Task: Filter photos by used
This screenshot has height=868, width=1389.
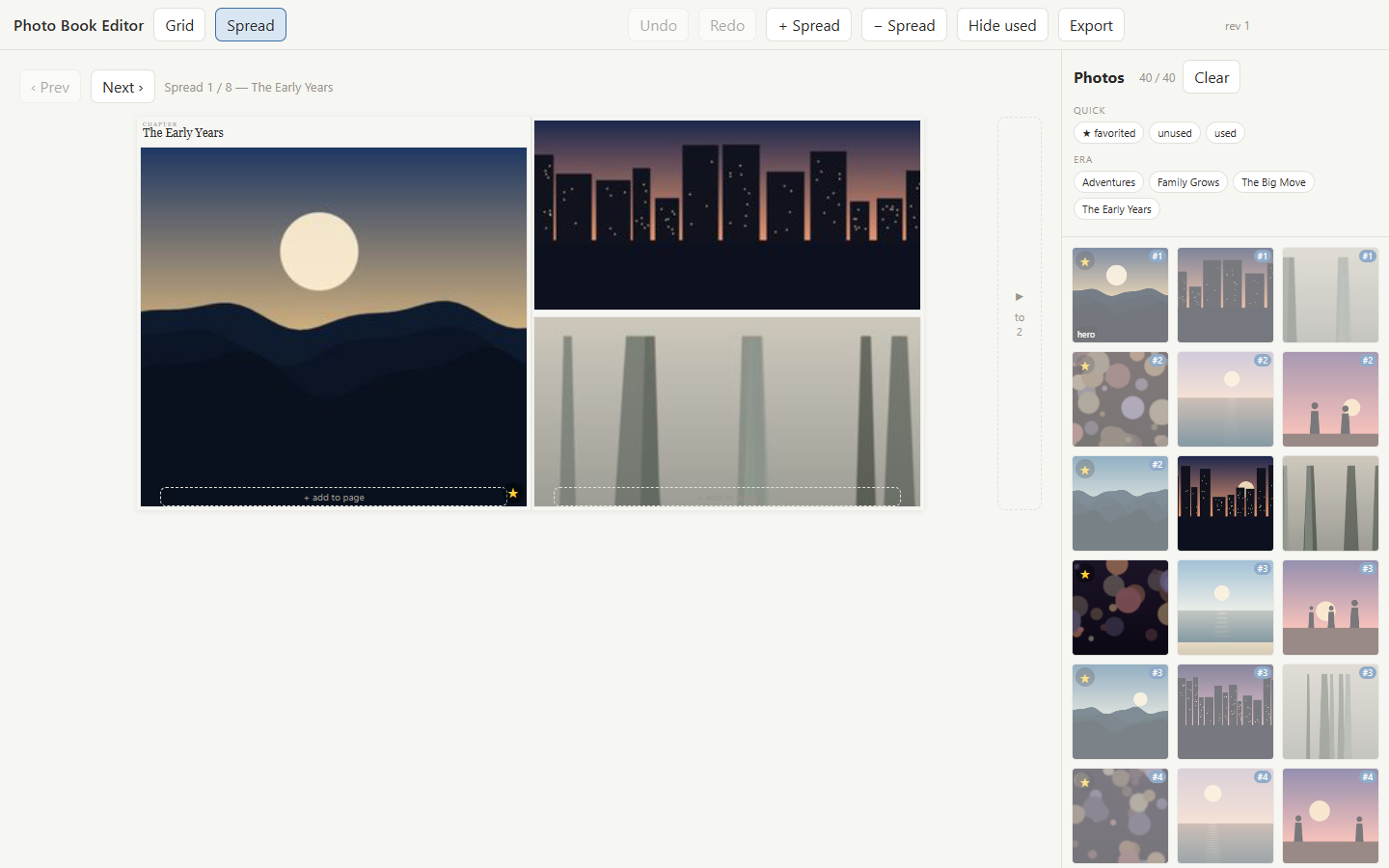Action: (1225, 133)
